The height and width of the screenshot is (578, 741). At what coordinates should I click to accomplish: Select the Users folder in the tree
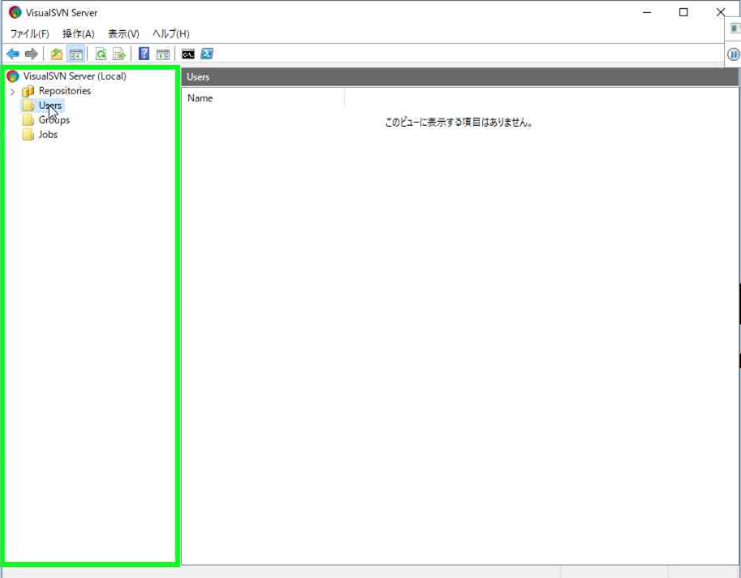coord(50,105)
